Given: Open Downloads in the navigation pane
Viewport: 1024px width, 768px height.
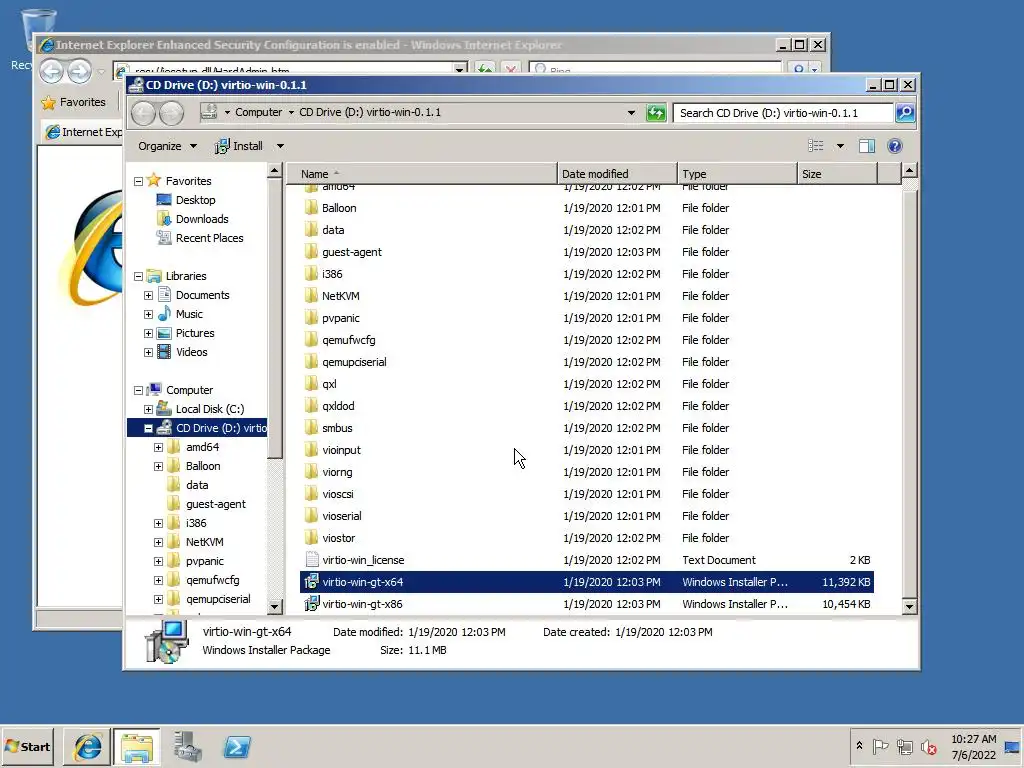Looking at the screenshot, I should 201,219.
